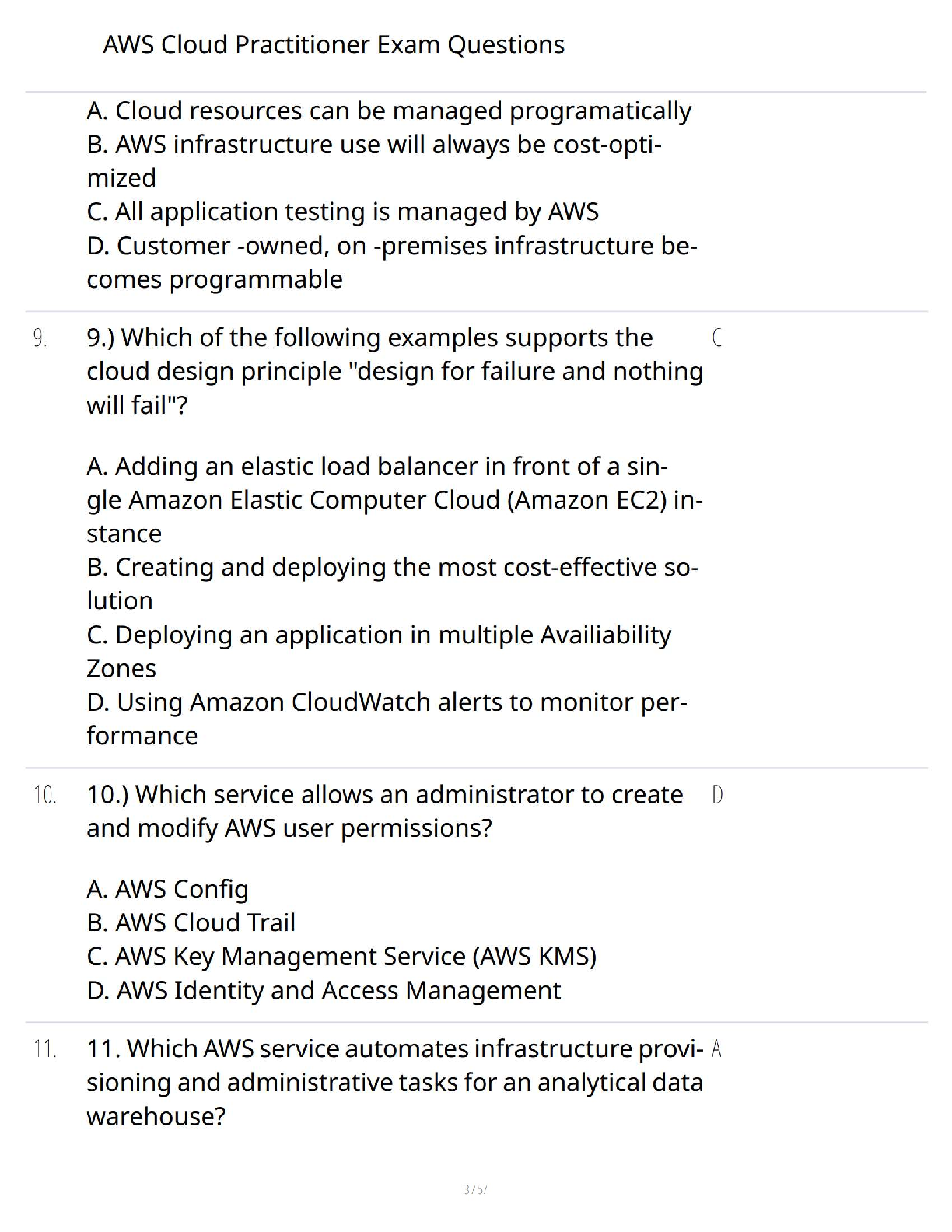Click question 11 about analytical data warehouse
The width and height of the screenshot is (952, 1232).
point(394,1082)
